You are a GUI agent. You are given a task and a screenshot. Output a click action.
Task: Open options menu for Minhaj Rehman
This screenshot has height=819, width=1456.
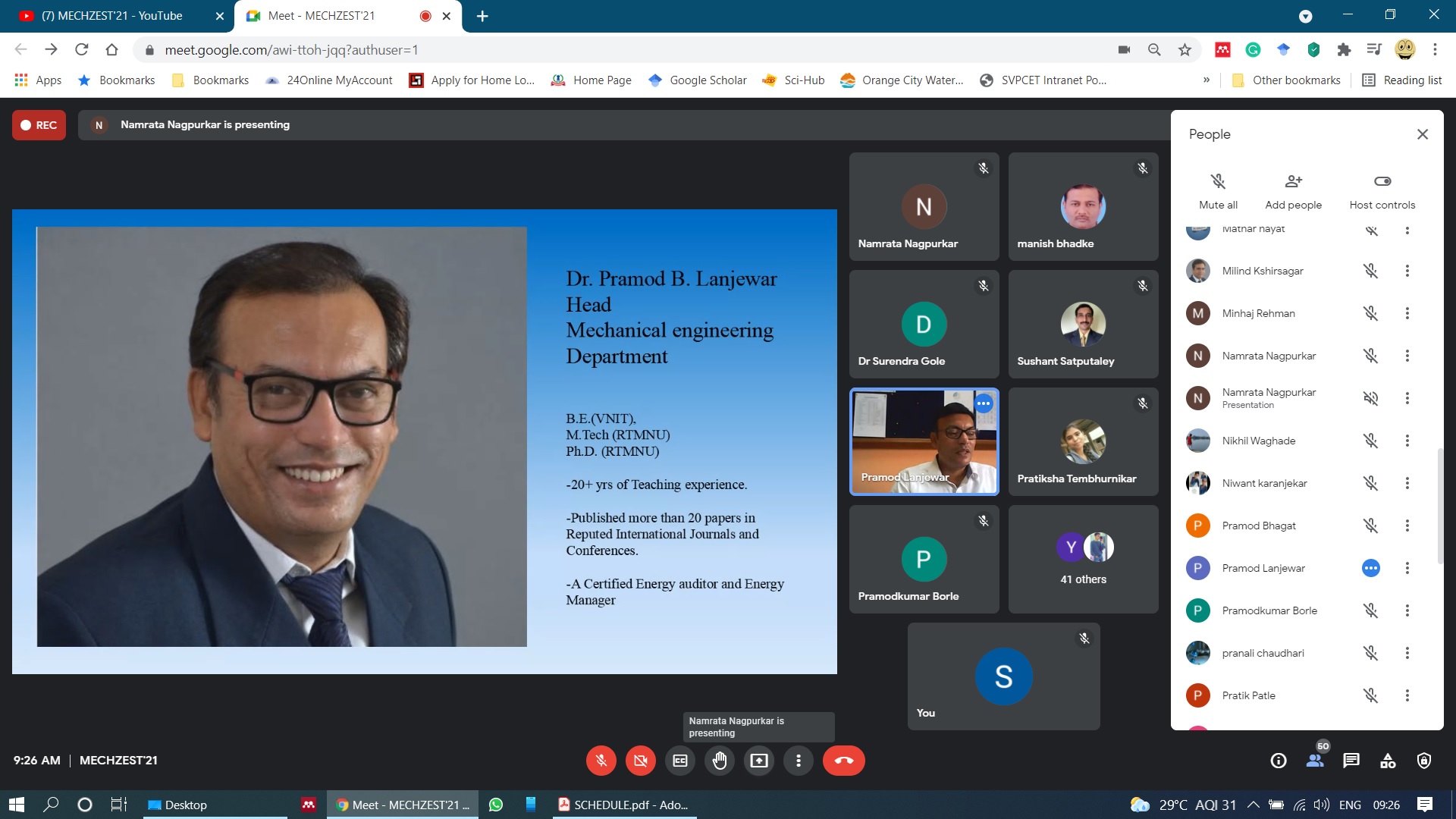tap(1407, 313)
